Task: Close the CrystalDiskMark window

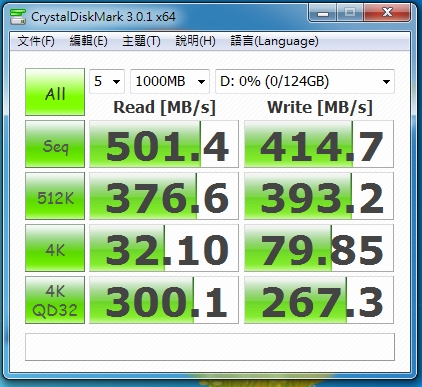Action: 387,13
